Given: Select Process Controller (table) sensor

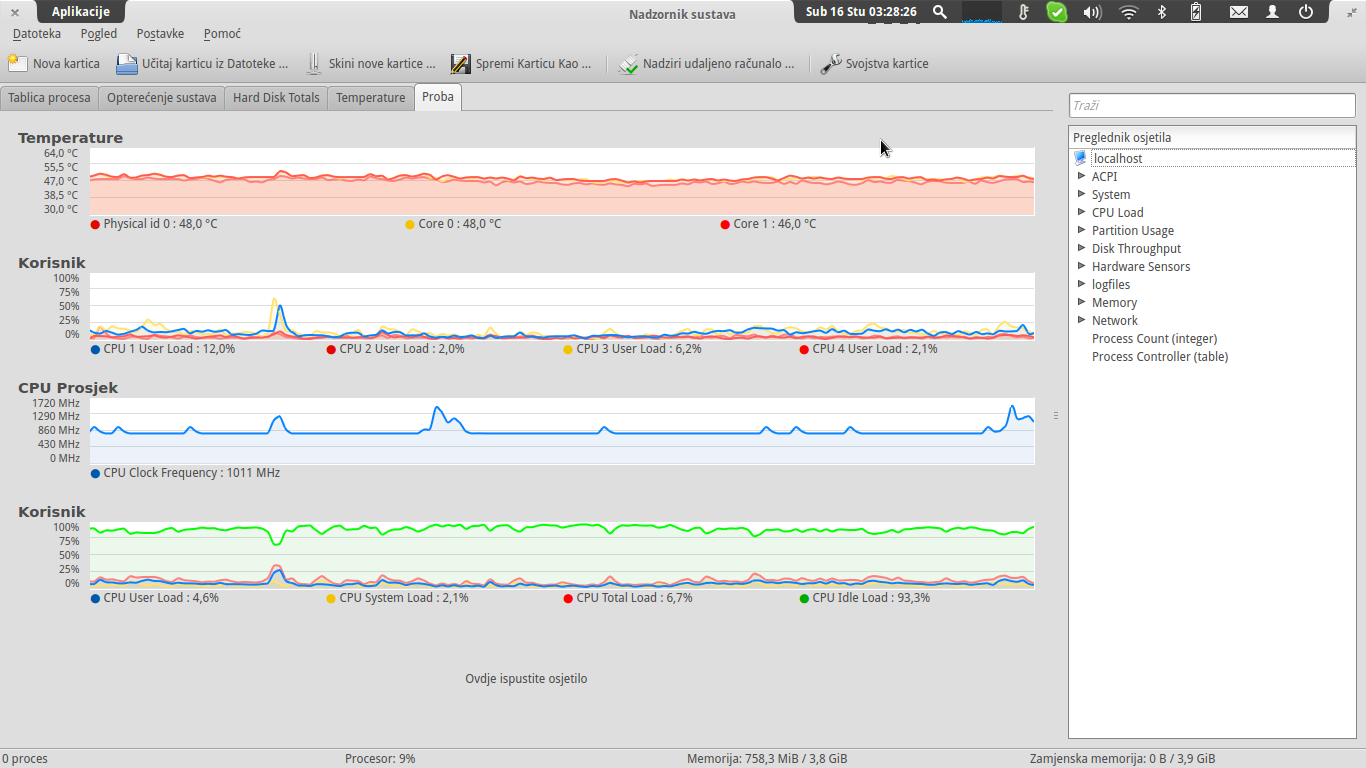Looking at the screenshot, I should click(1159, 356).
